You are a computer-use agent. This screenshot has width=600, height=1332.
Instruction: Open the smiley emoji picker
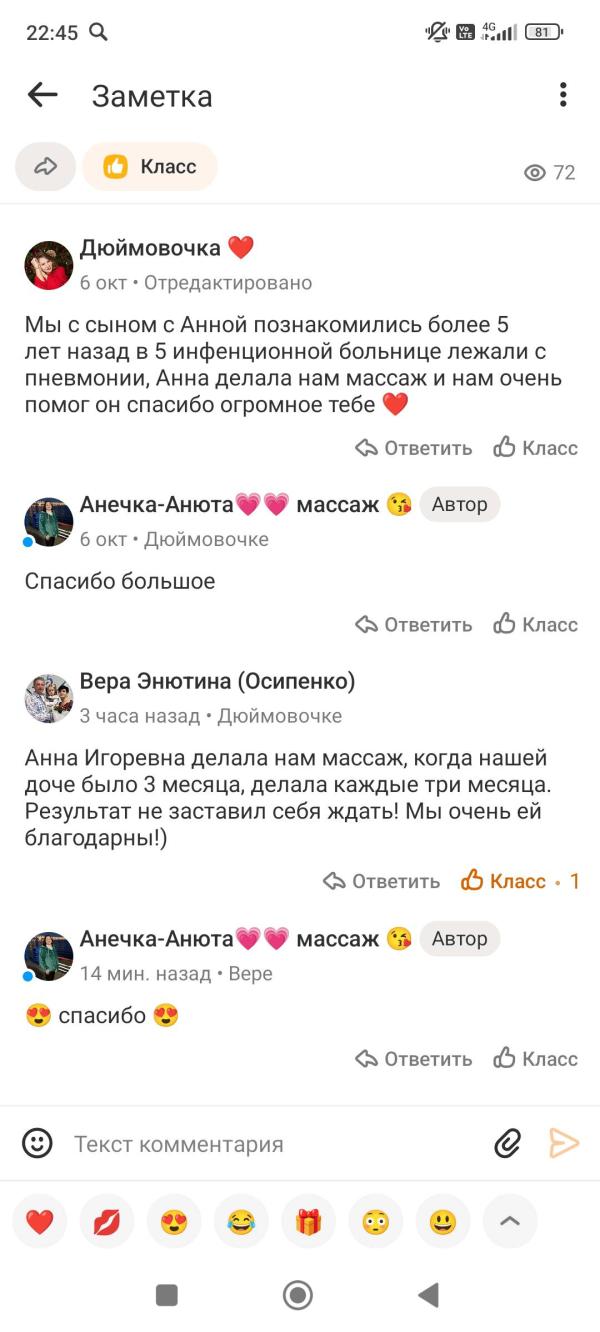point(38,1143)
